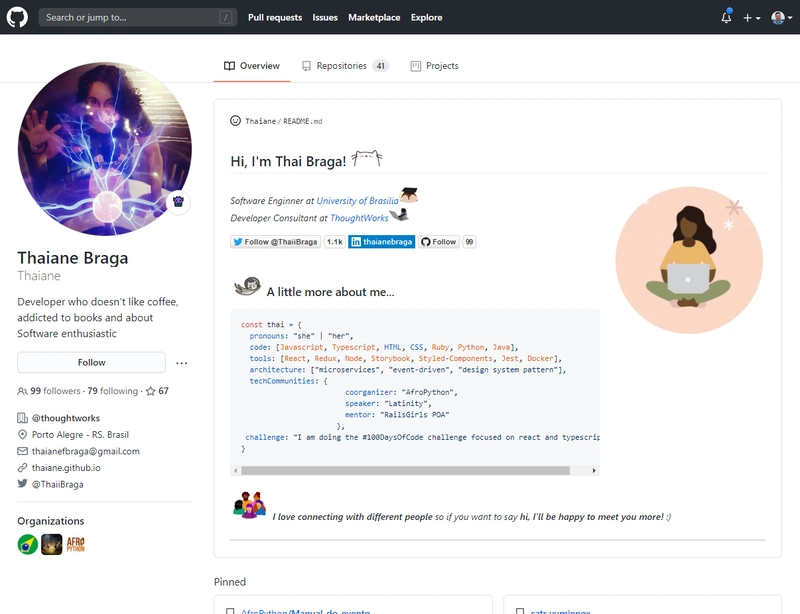The image size is (800, 614).
Task: Follow Thaiane Braga with Follow button
Action: click(x=91, y=362)
